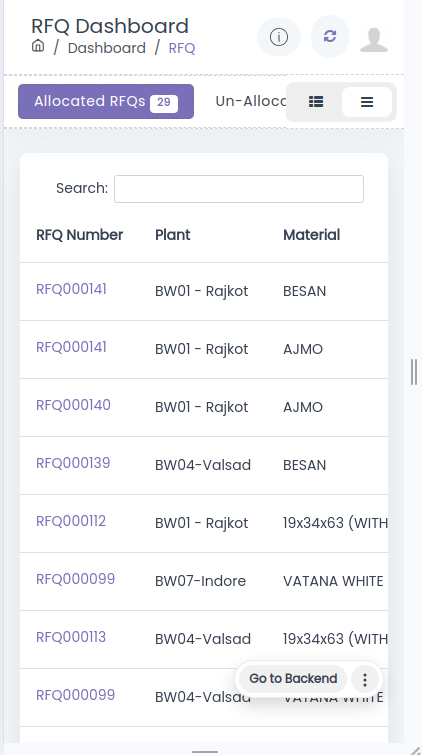The image size is (422, 755).
Task: Click the panel resize handle on right edge
Action: tap(414, 372)
